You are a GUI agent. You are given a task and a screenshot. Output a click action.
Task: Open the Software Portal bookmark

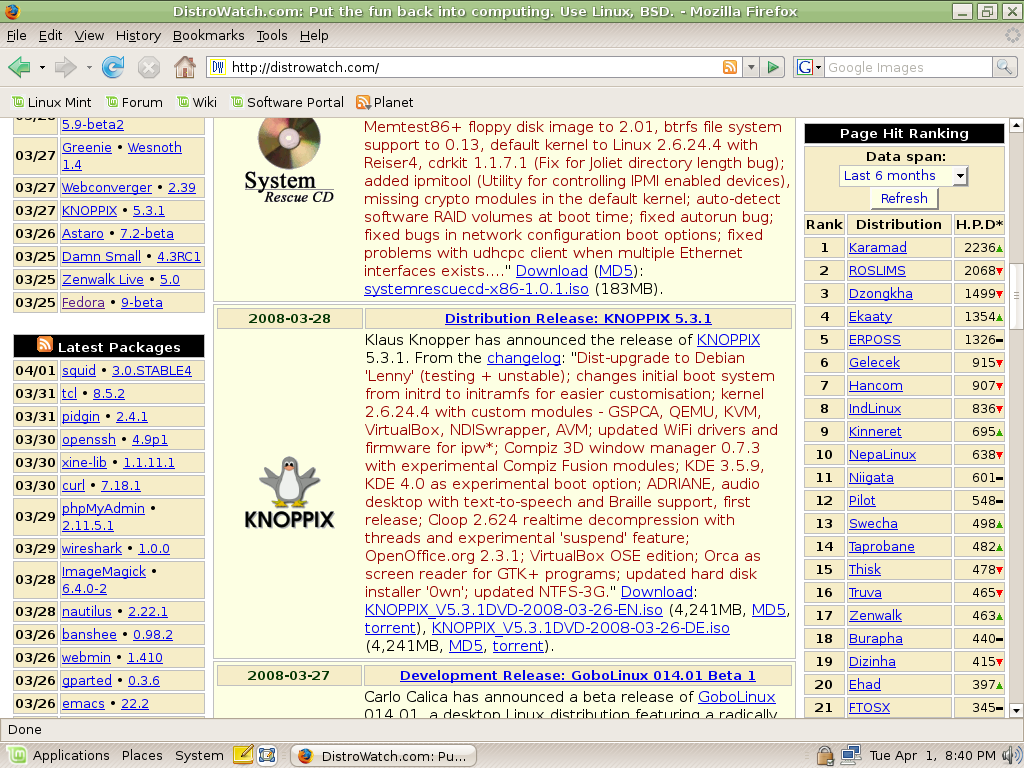pyautogui.click(x=287, y=103)
